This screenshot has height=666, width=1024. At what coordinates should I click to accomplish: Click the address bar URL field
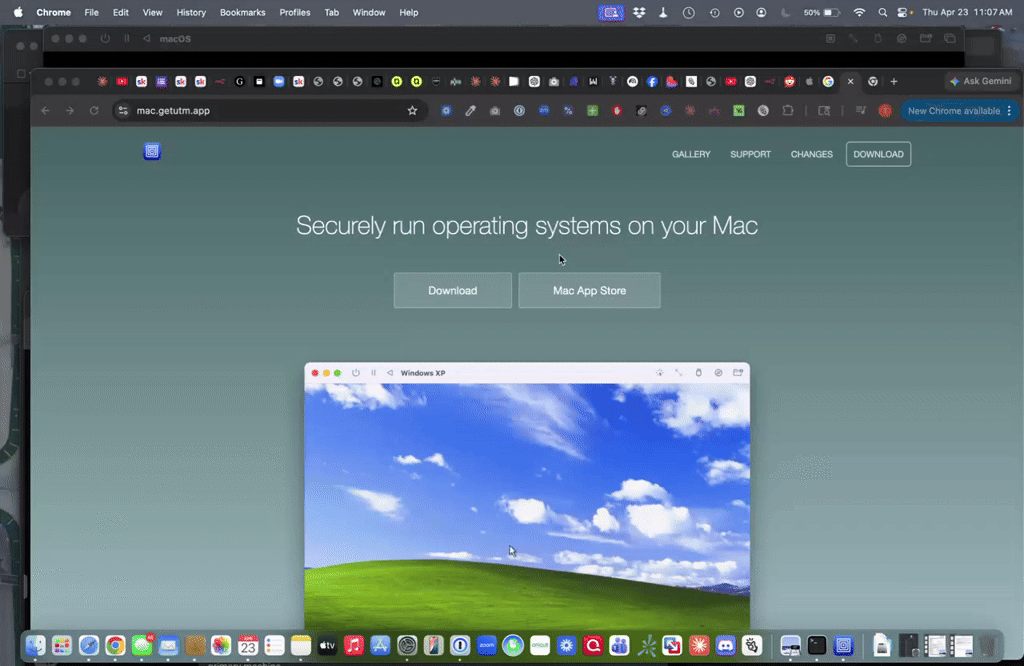point(268,110)
